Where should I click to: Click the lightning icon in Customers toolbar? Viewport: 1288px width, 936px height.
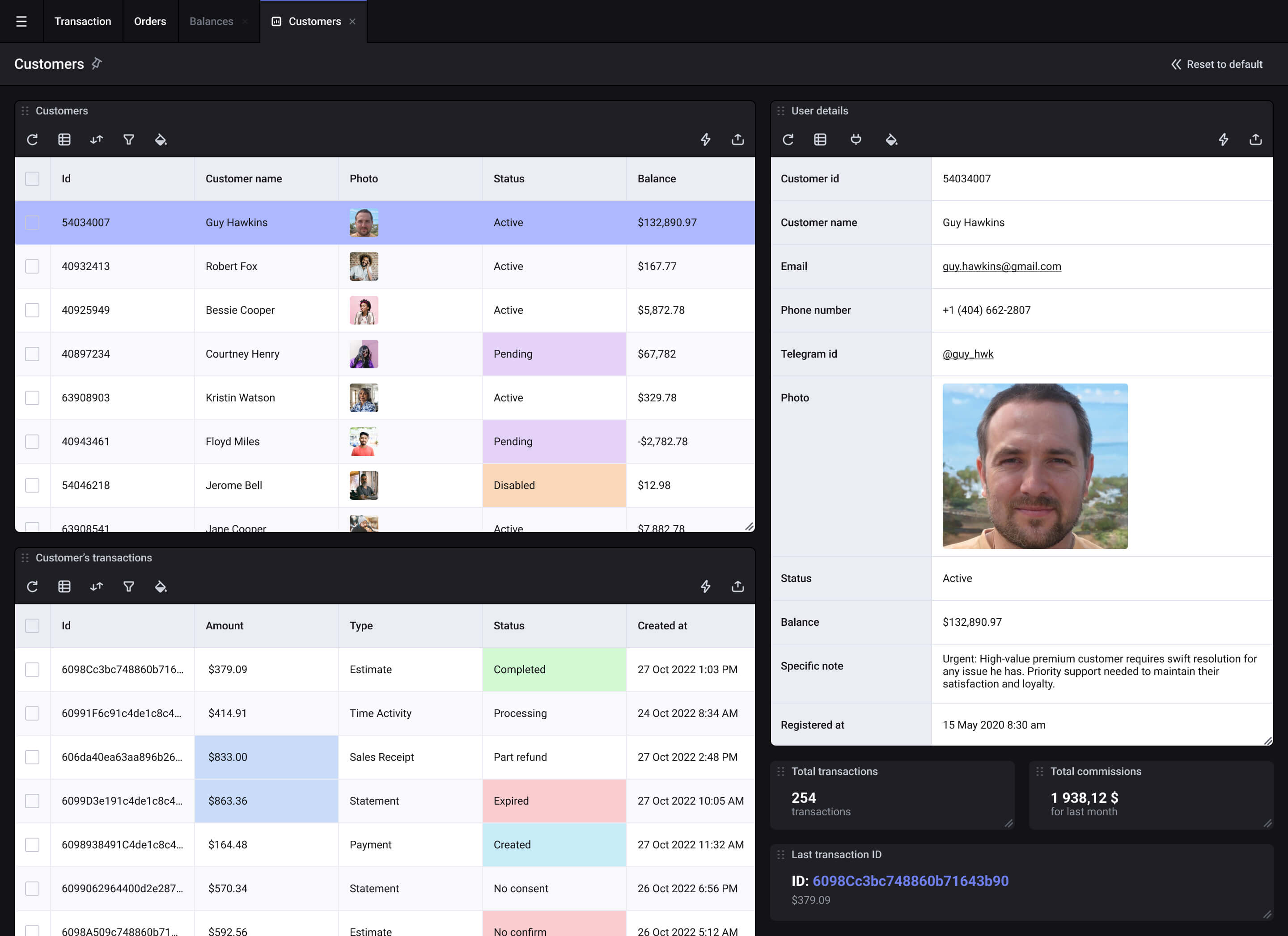click(705, 139)
